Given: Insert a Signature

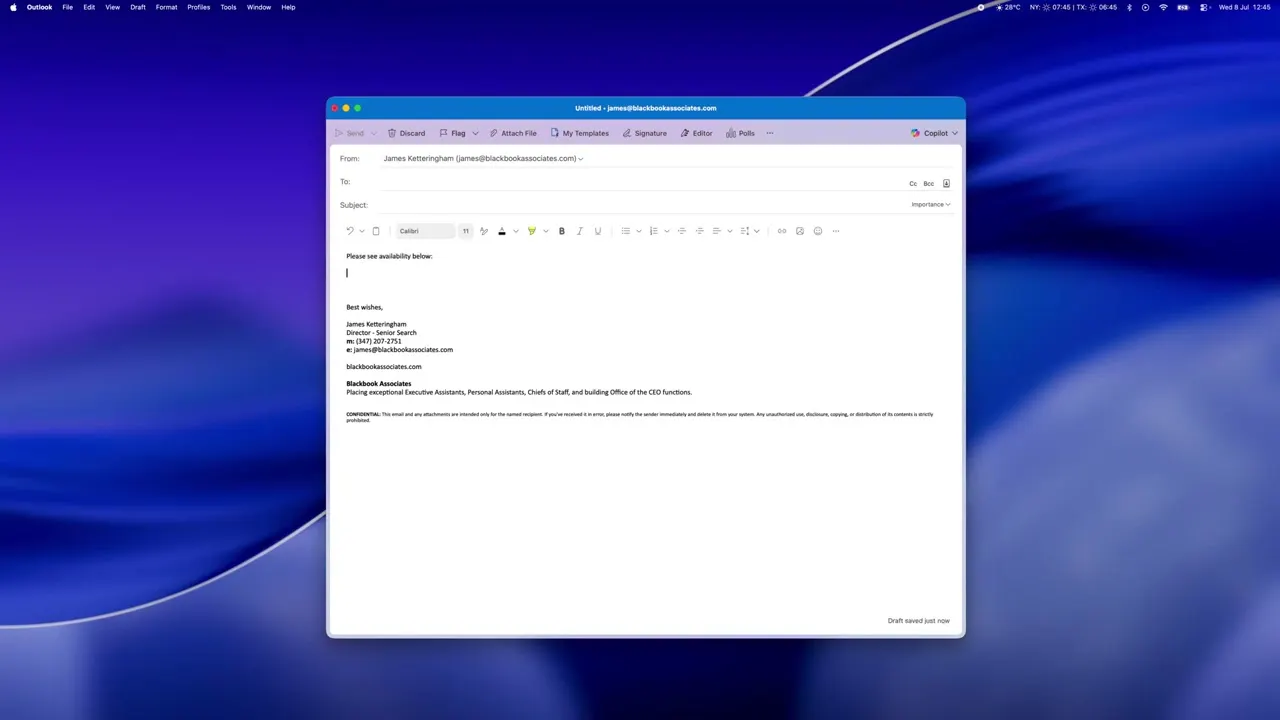Looking at the screenshot, I should [x=644, y=133].
